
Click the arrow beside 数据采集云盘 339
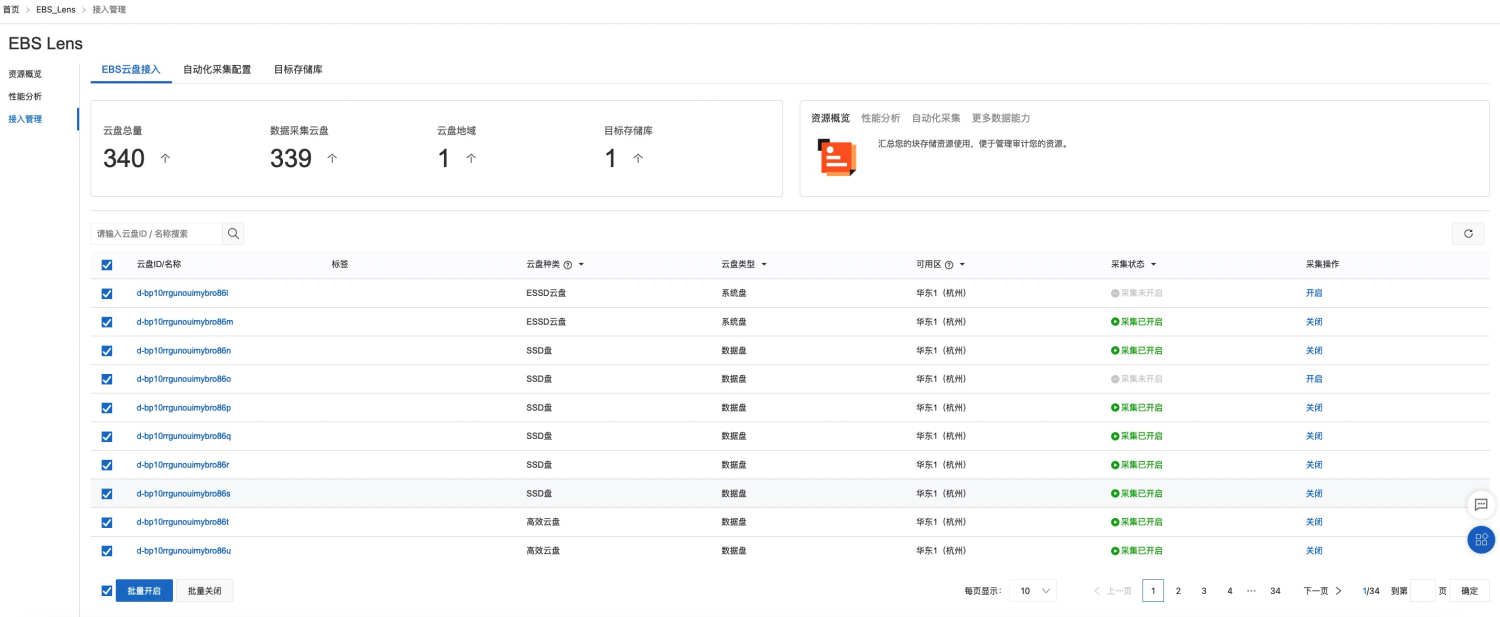coord(332,158)
